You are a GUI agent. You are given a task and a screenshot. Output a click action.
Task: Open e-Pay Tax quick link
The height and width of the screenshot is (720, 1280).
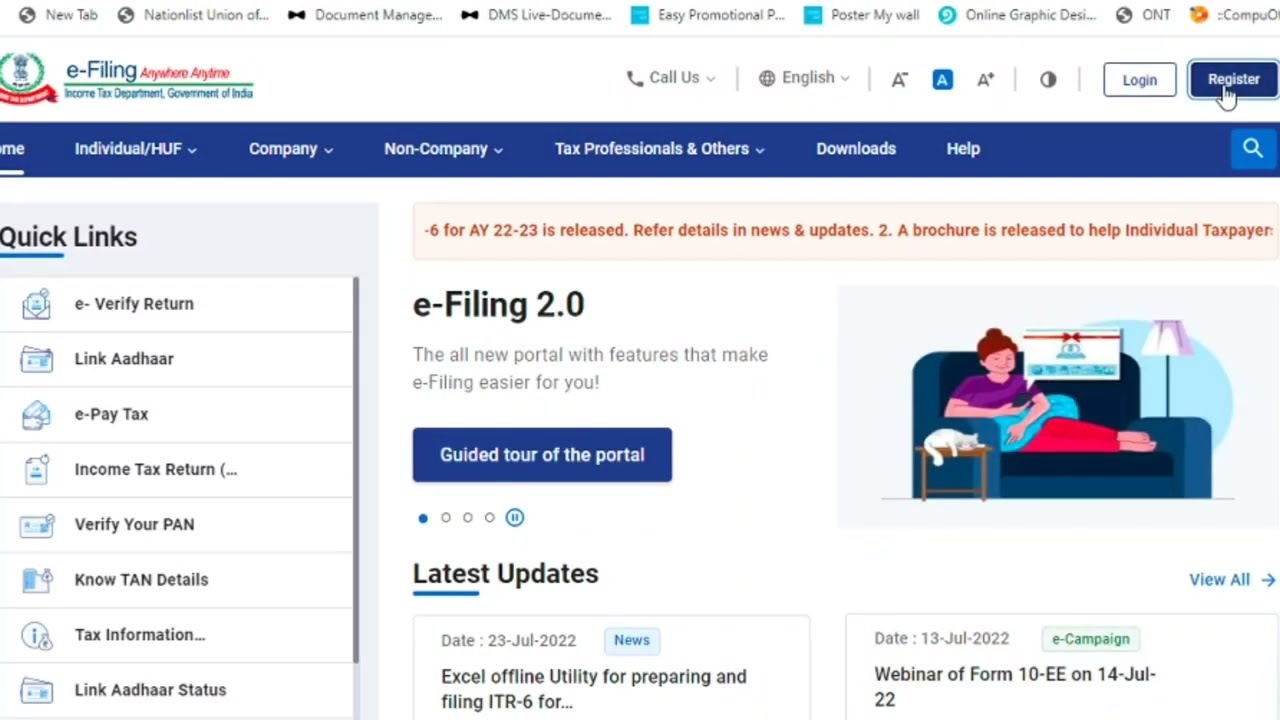pos(177,414)
